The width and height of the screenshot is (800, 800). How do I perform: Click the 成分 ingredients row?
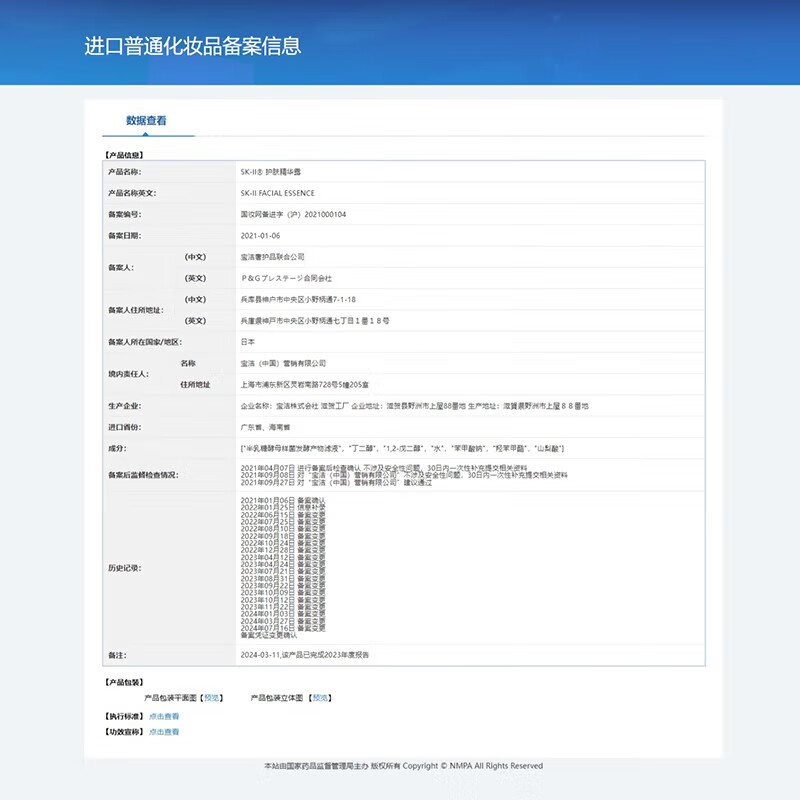400,449
